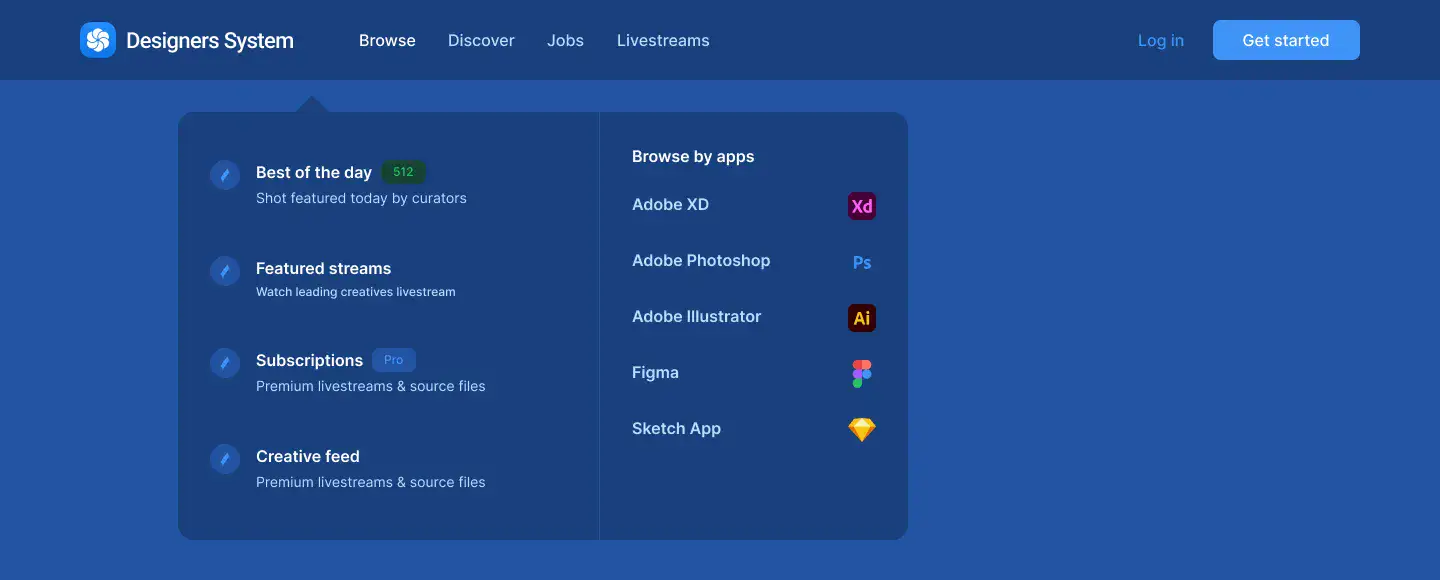Click the Log in link
Image resolution: width=1440 pixels, height=580 pixels.
(x=1161, y=40)
